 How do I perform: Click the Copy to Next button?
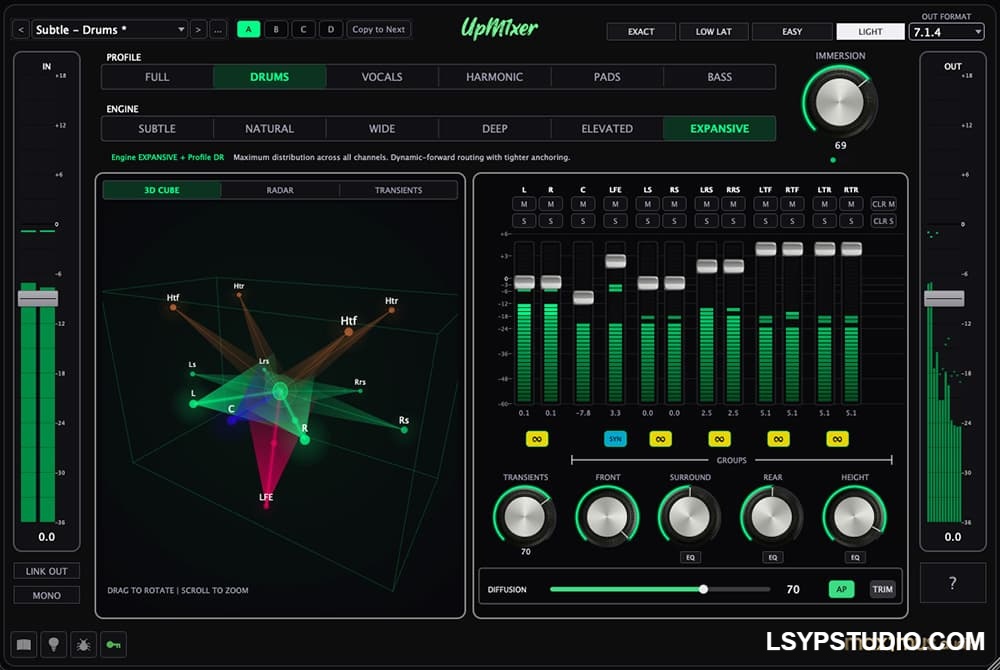point(378,29)
